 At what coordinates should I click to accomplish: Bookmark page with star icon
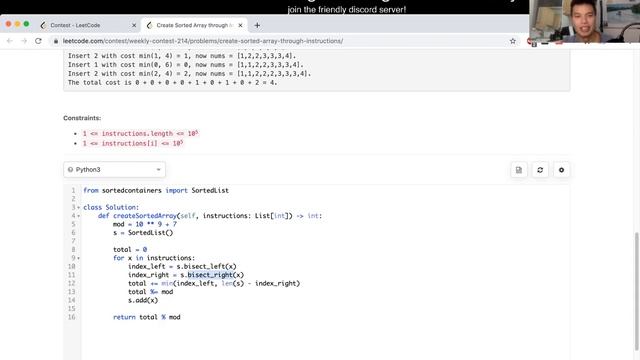point(513,41)
